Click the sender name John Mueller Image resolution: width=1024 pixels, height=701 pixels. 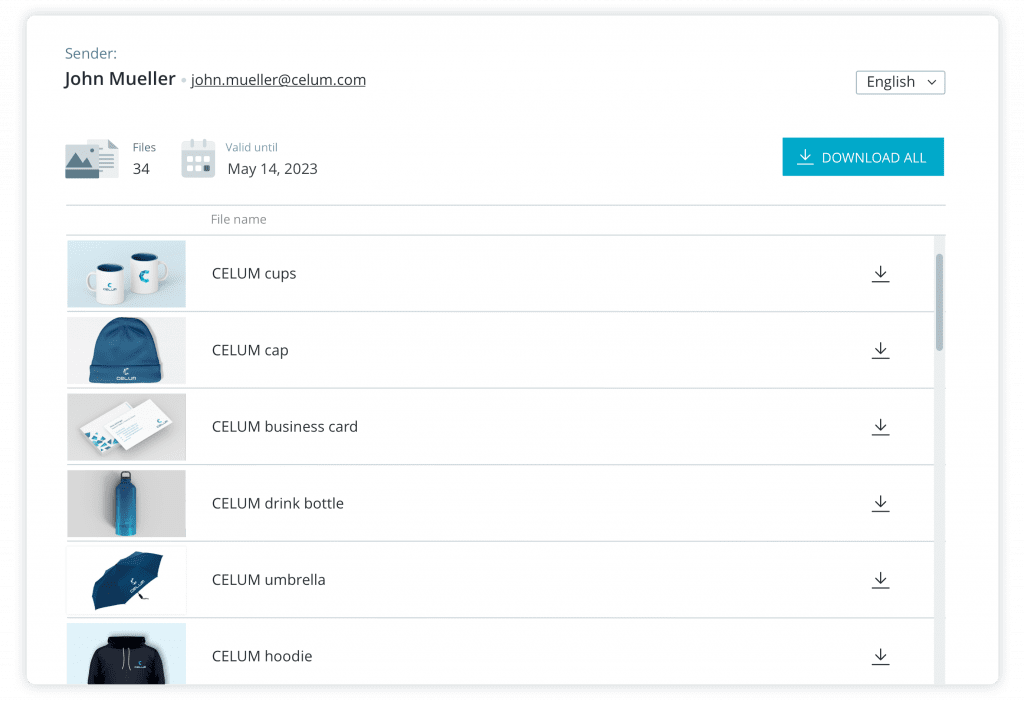(120, 79)
